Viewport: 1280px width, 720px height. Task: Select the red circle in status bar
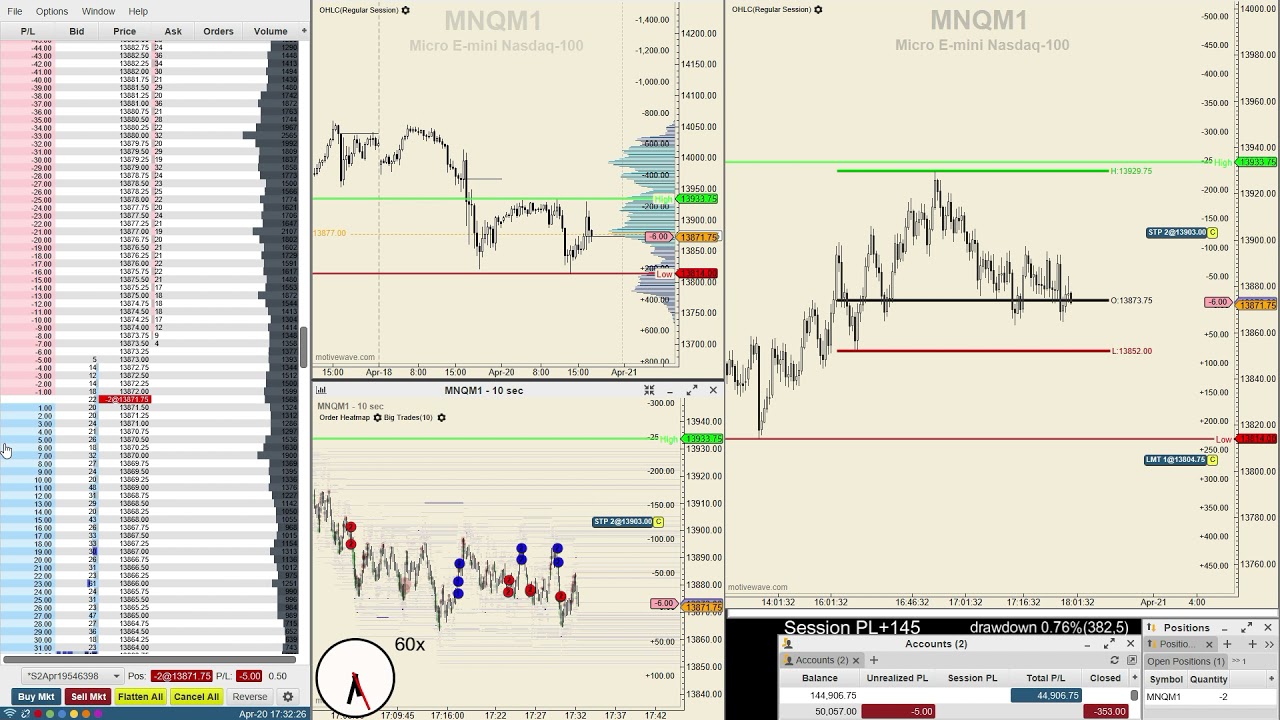tap(38, 713)
